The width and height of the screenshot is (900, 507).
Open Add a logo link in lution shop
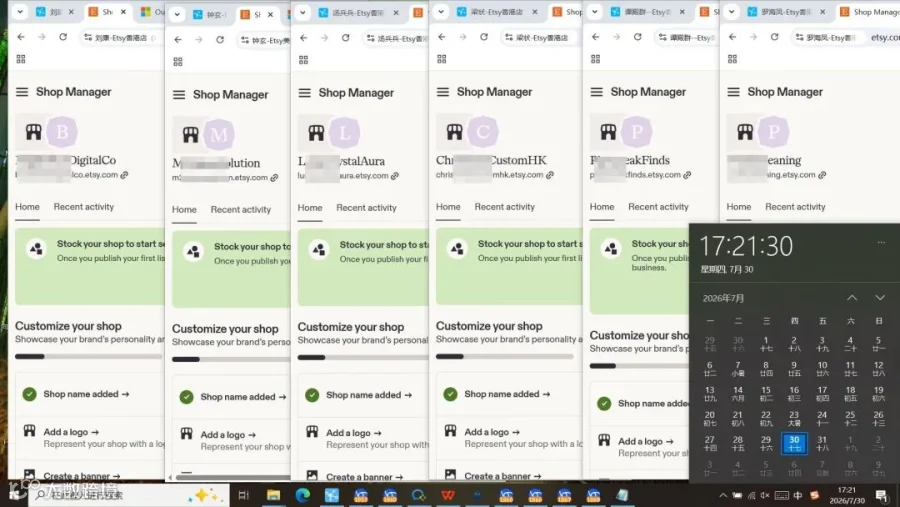[228, 435]
